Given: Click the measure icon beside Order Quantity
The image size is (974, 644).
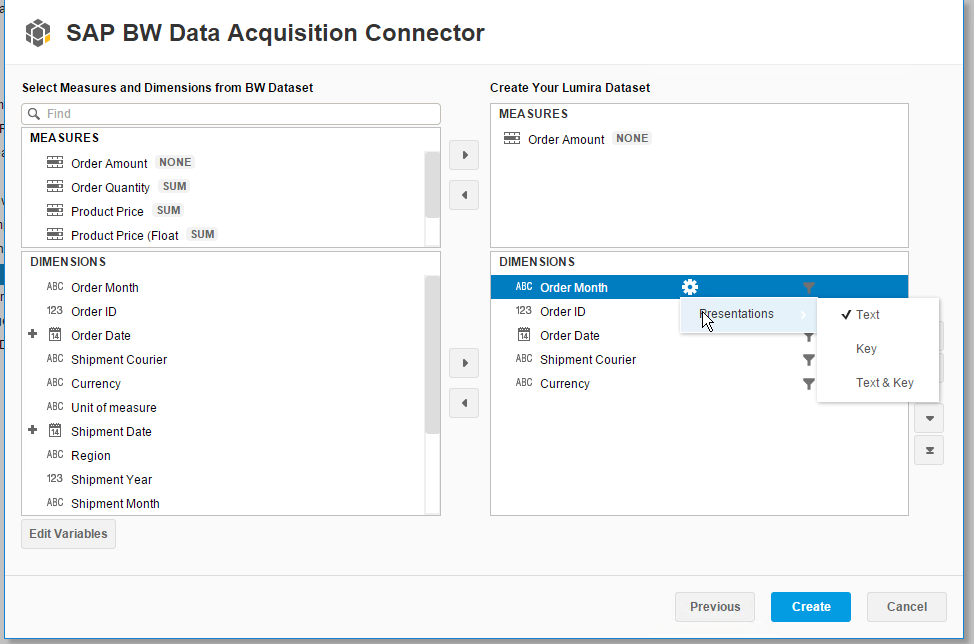Looking at the screenshot, I should [55, 187].
